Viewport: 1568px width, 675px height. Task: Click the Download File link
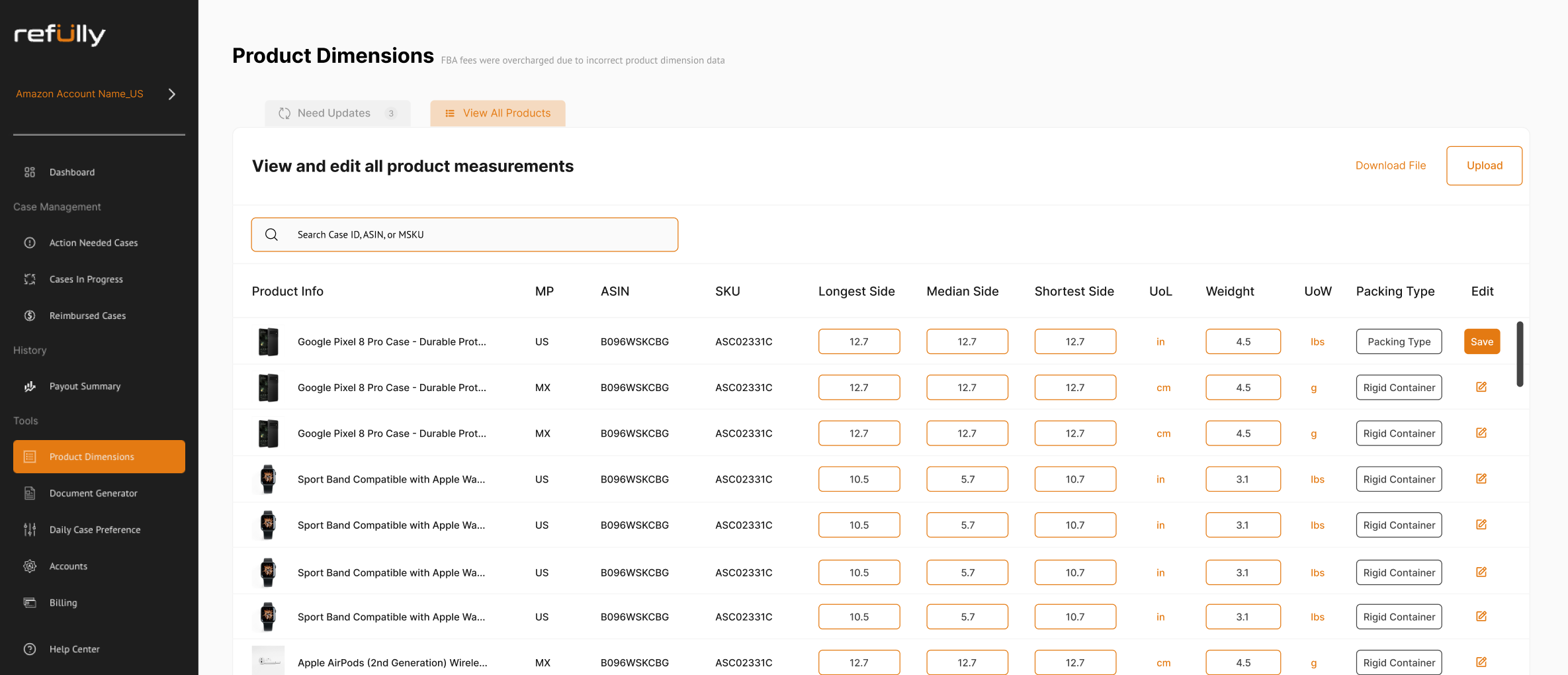tap(1390, 165)
